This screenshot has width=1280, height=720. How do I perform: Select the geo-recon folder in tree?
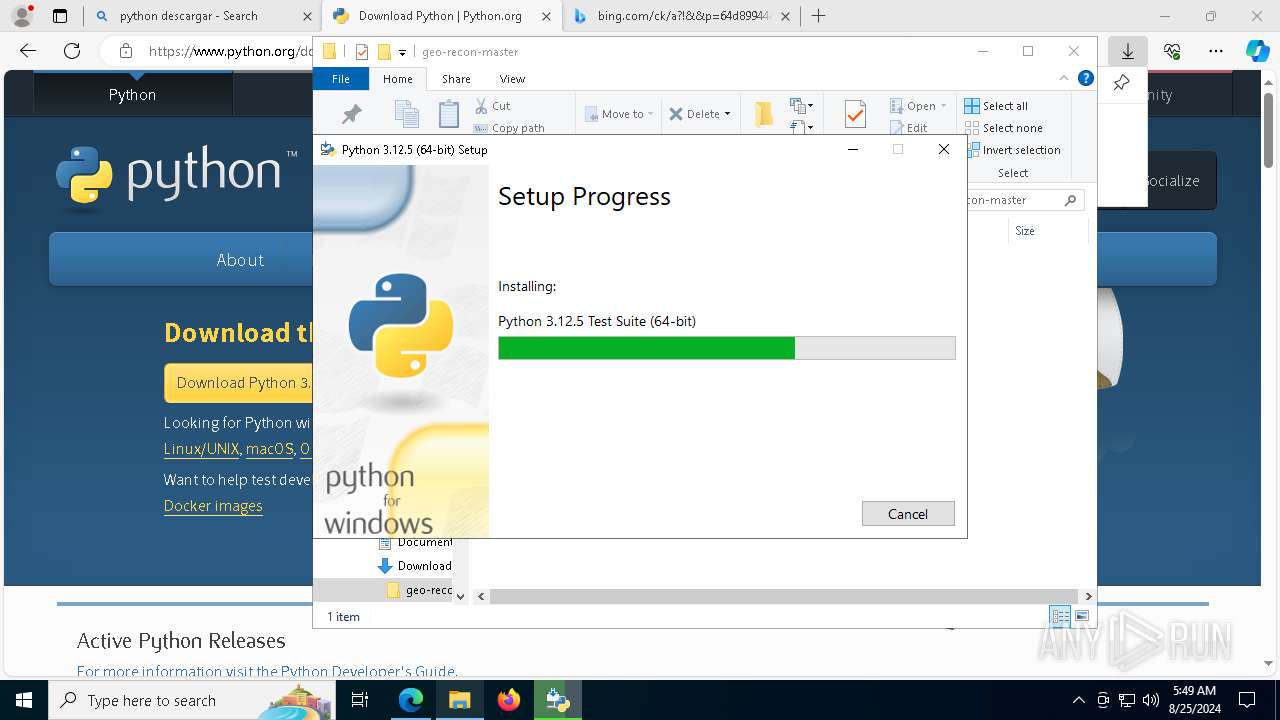420,590
